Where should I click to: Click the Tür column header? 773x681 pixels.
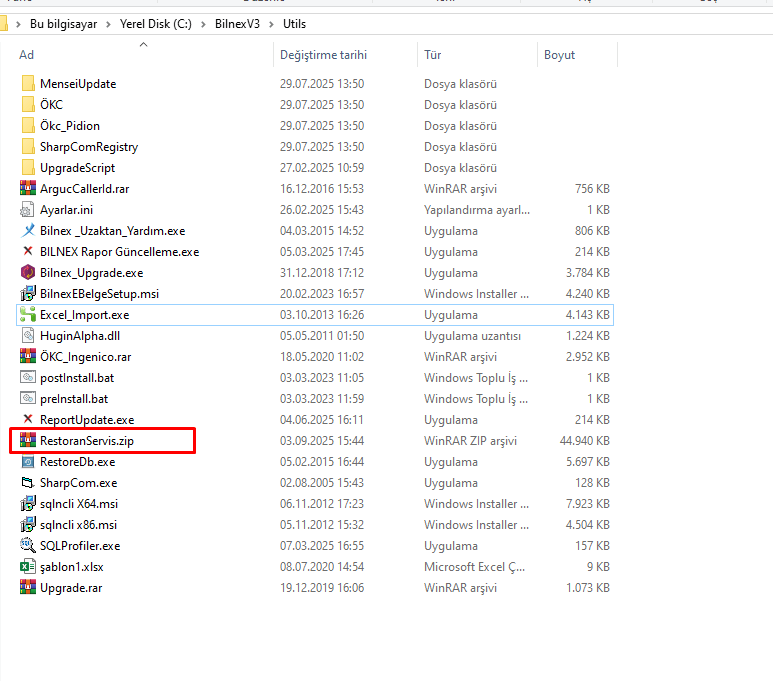pos(433,55)
